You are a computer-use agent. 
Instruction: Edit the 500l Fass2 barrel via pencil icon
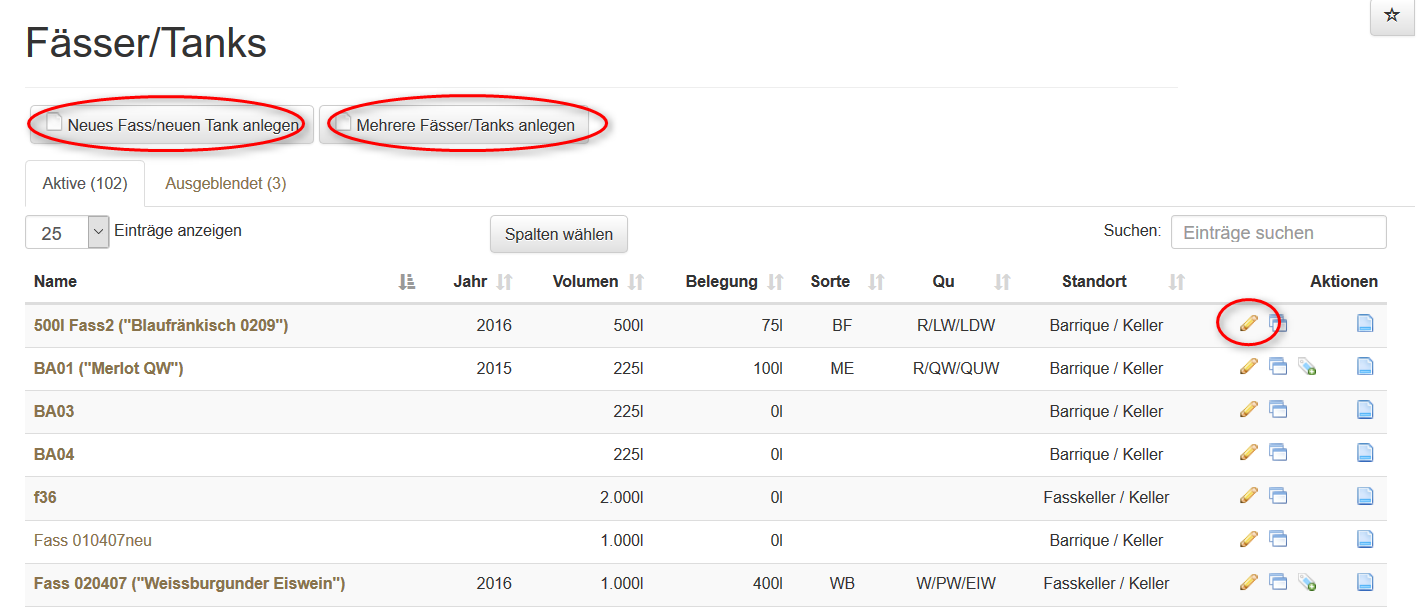[1248, 323]
